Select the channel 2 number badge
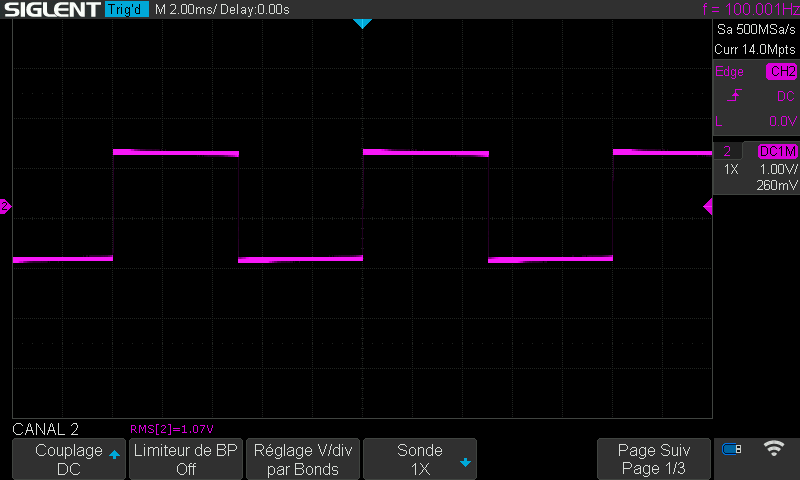Viewport: 800px width, 480px height. coord(727,151)
